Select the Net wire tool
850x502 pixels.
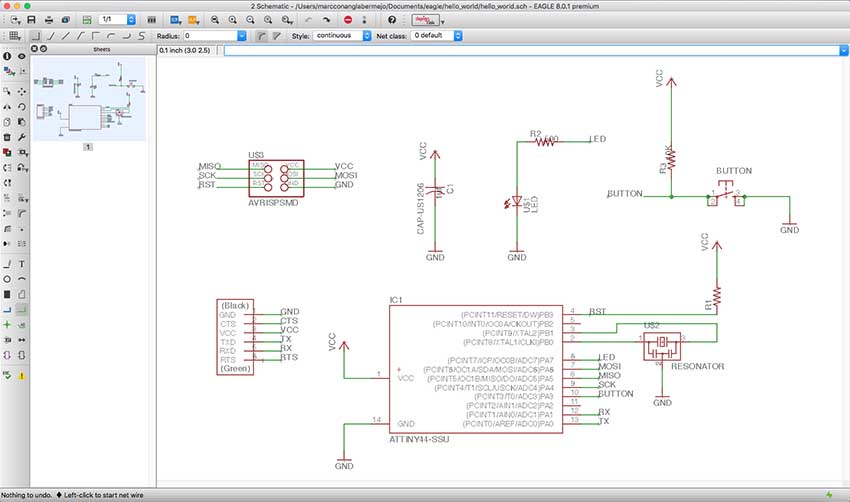[22, 310]
